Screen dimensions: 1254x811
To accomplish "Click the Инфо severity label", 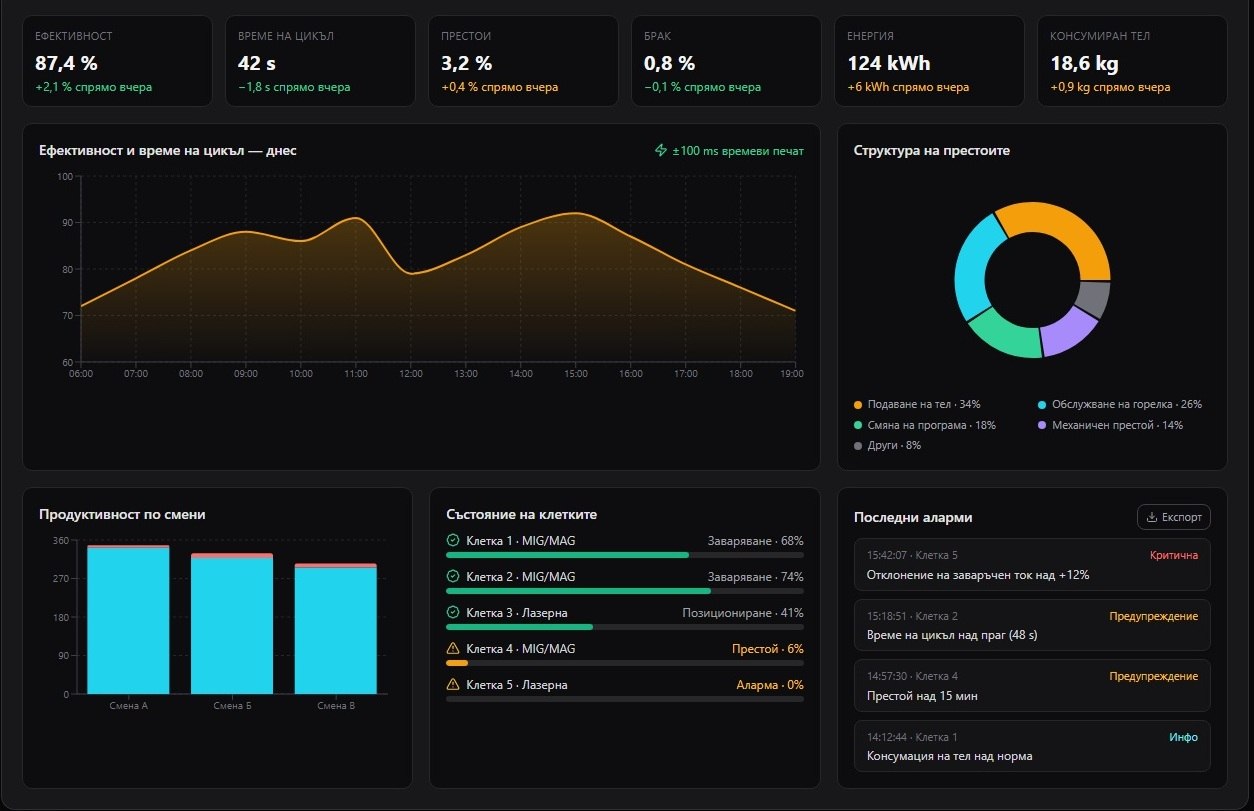I will (x=1184, y=737).
